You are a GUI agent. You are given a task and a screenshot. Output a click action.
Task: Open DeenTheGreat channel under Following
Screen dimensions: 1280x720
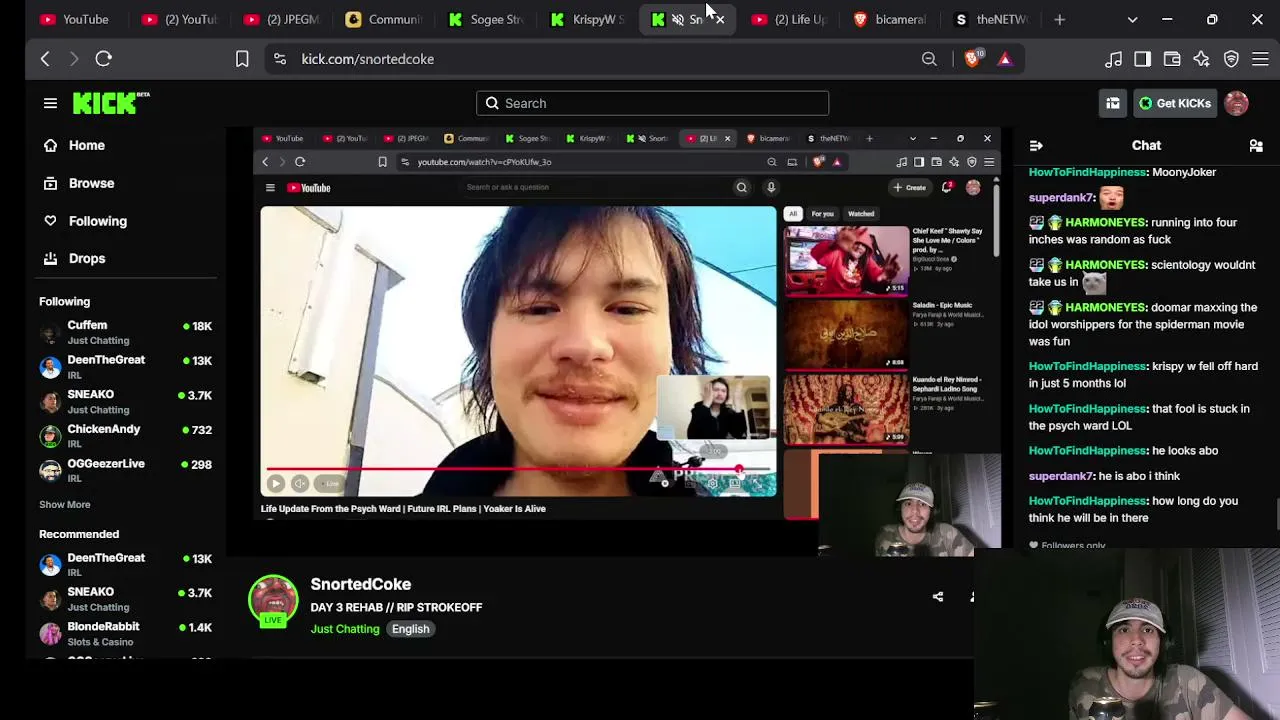coord(125,367)
